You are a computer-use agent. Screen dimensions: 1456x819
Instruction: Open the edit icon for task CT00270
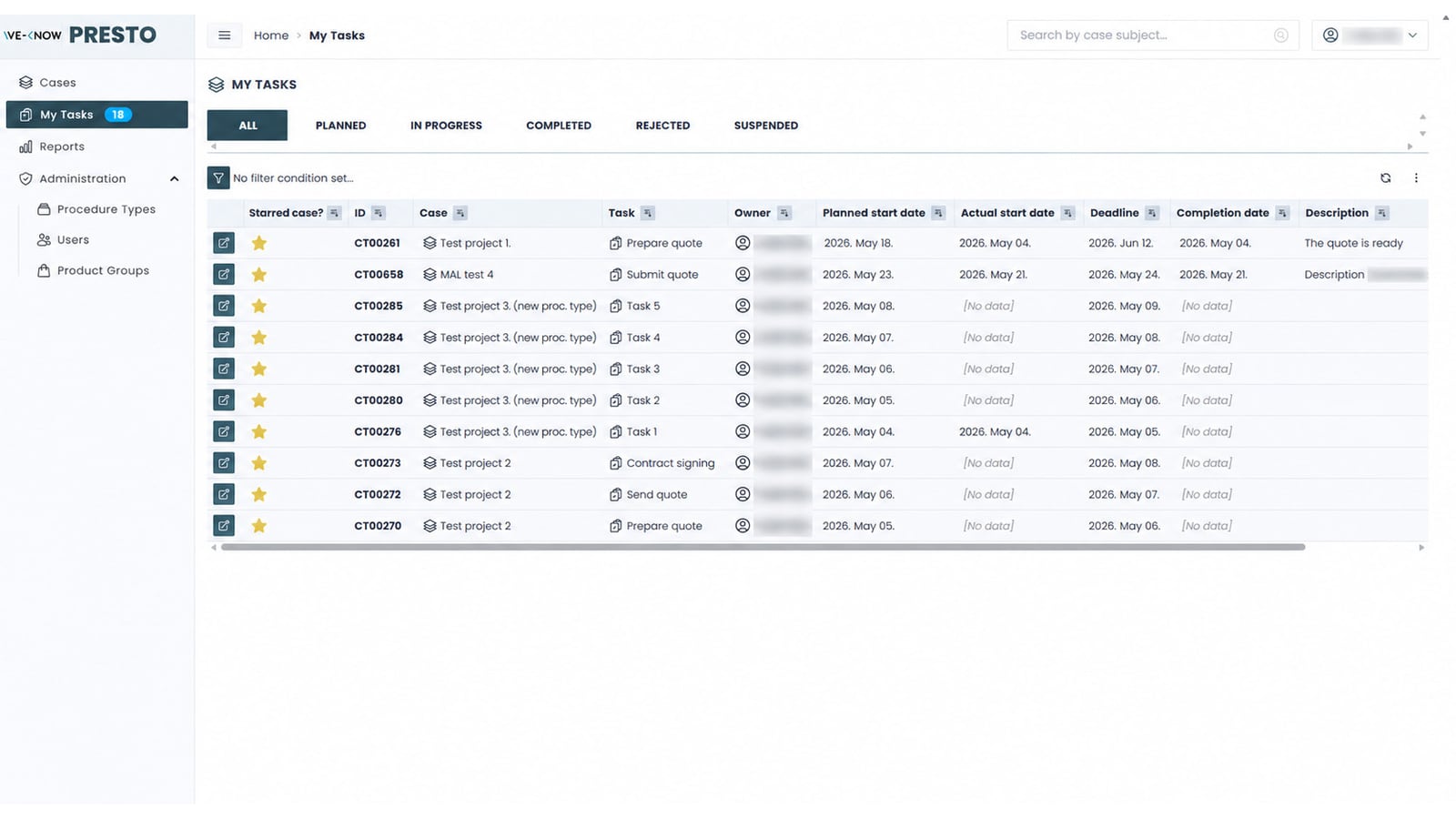pyautogui.click(x=224, y=525)
